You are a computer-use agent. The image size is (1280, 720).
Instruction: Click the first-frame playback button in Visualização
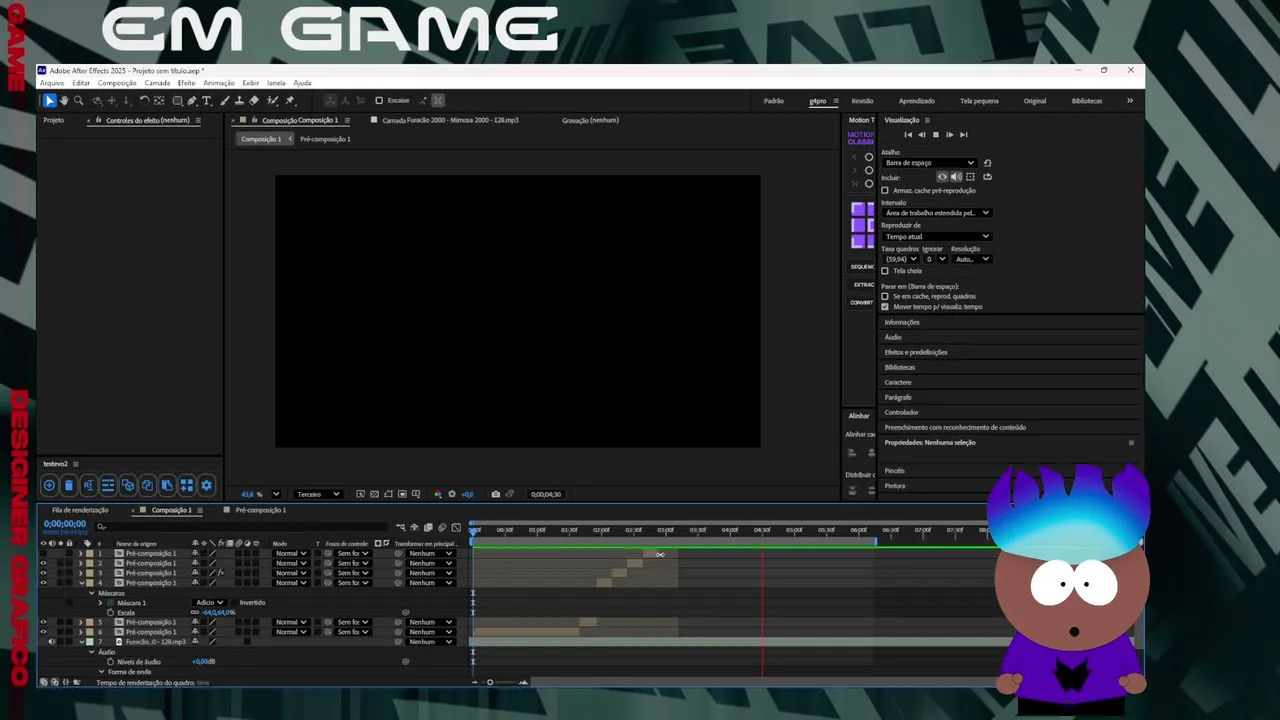(908, 134)
